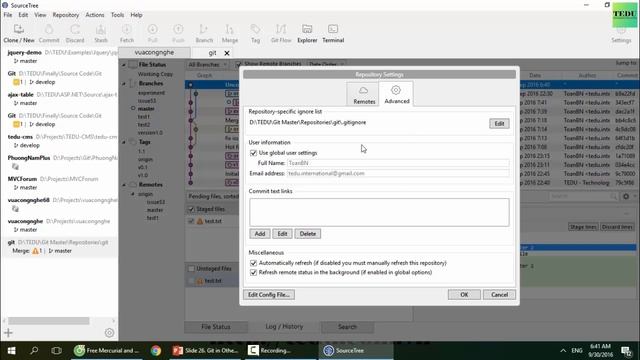Click the Fetch toolbar icon
The width and height of the screenshot is (640, 360).
click(x=127, y=33)
